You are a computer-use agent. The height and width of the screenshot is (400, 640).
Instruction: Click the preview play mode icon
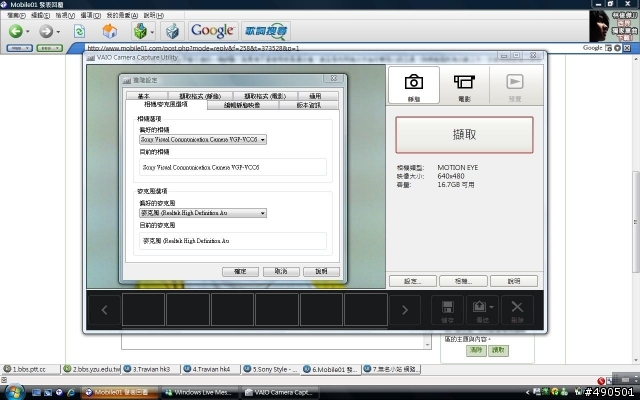click(515, 85)
